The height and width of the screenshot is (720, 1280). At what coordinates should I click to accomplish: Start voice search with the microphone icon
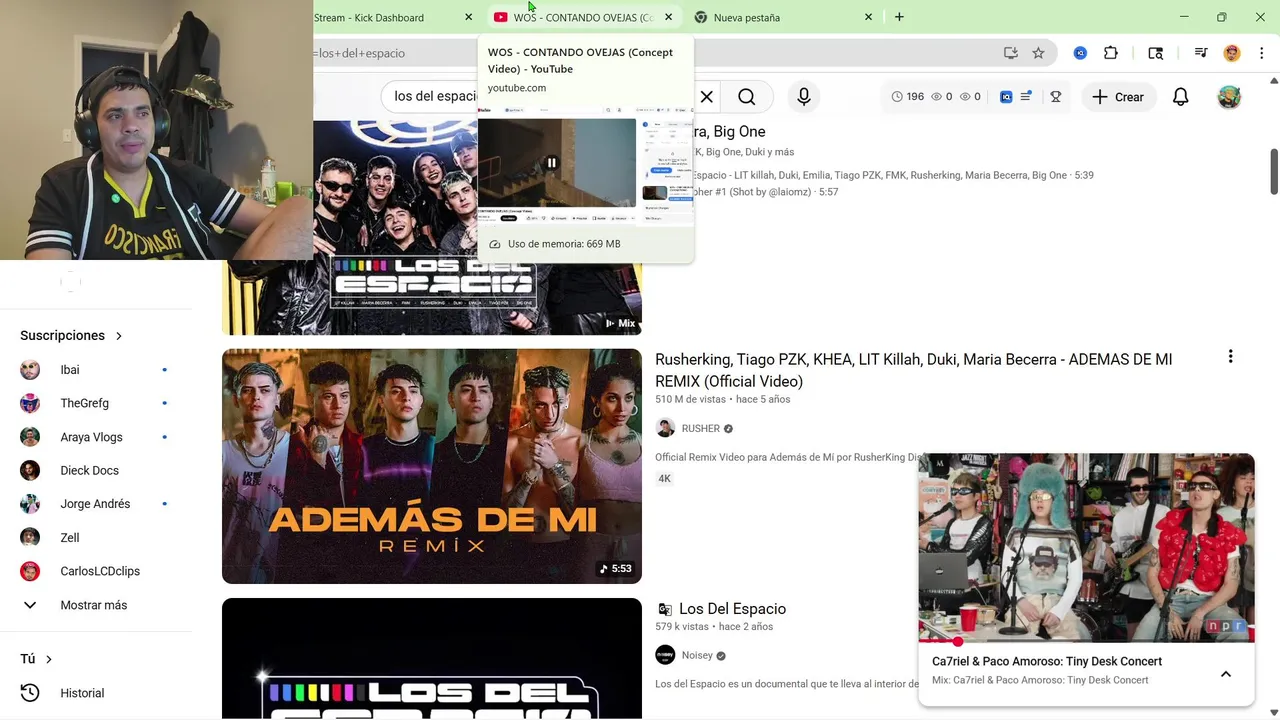[804, 97]
